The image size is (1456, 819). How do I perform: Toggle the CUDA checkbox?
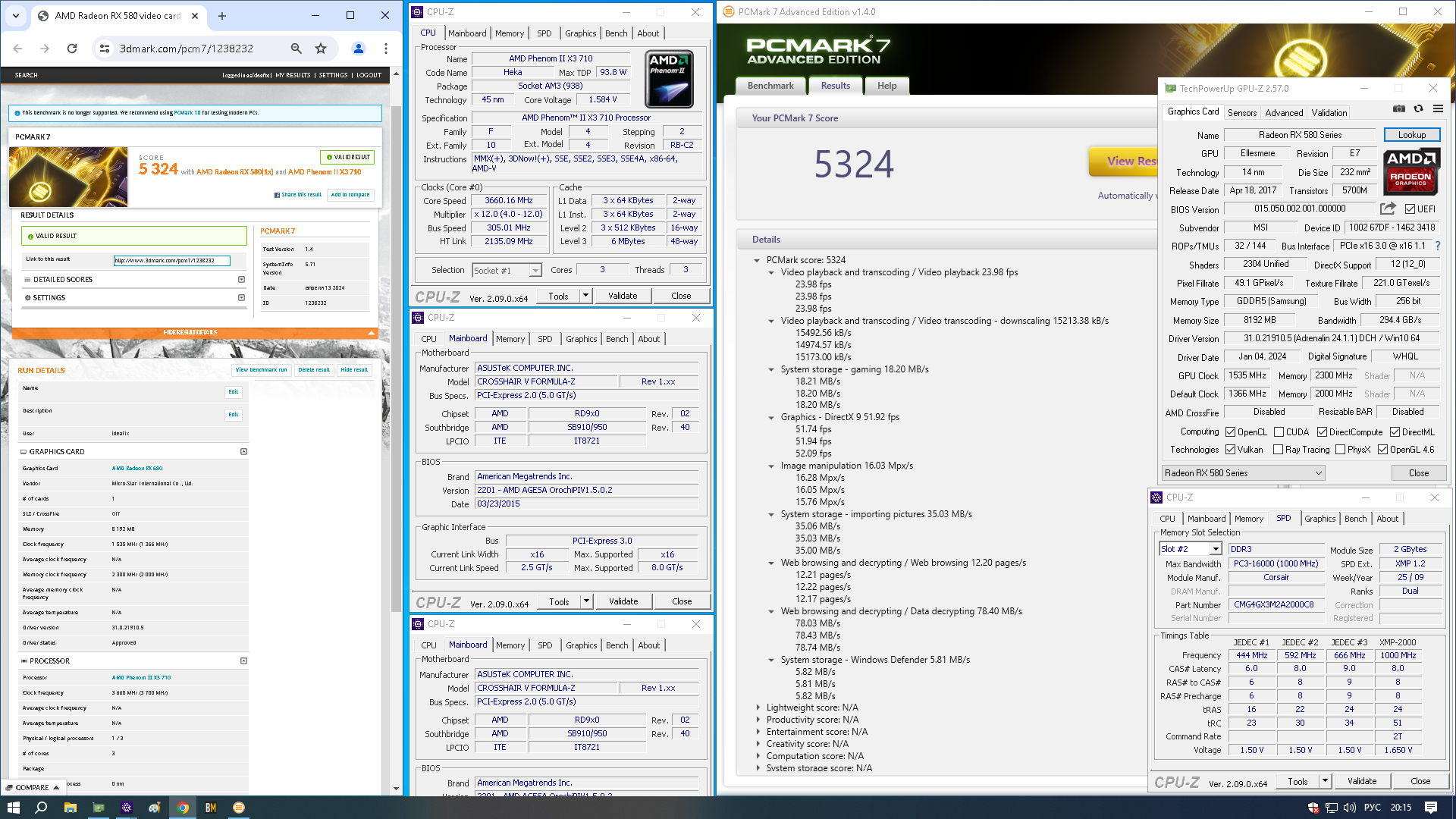coord(1279,432)
